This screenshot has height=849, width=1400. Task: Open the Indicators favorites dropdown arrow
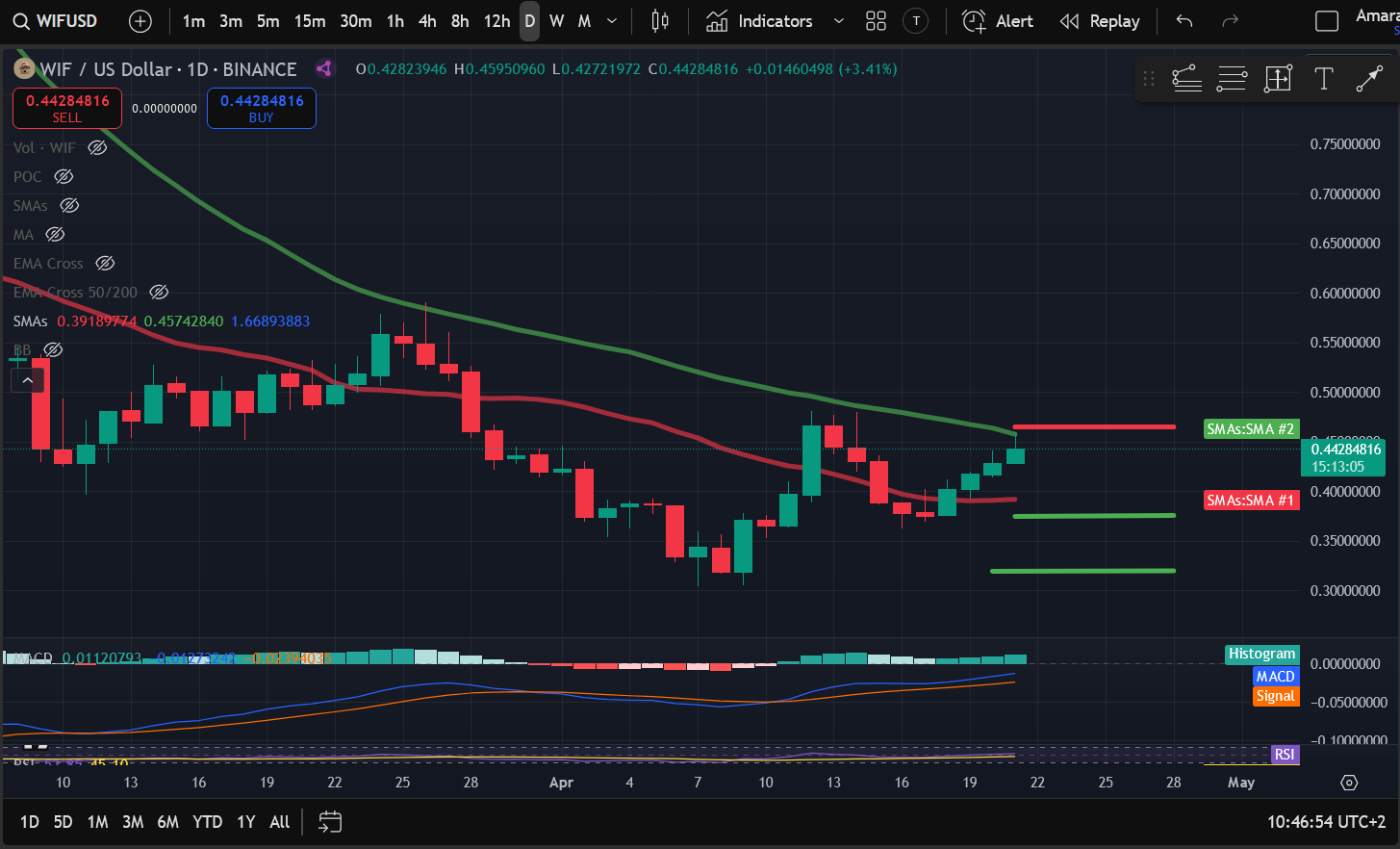838,21
